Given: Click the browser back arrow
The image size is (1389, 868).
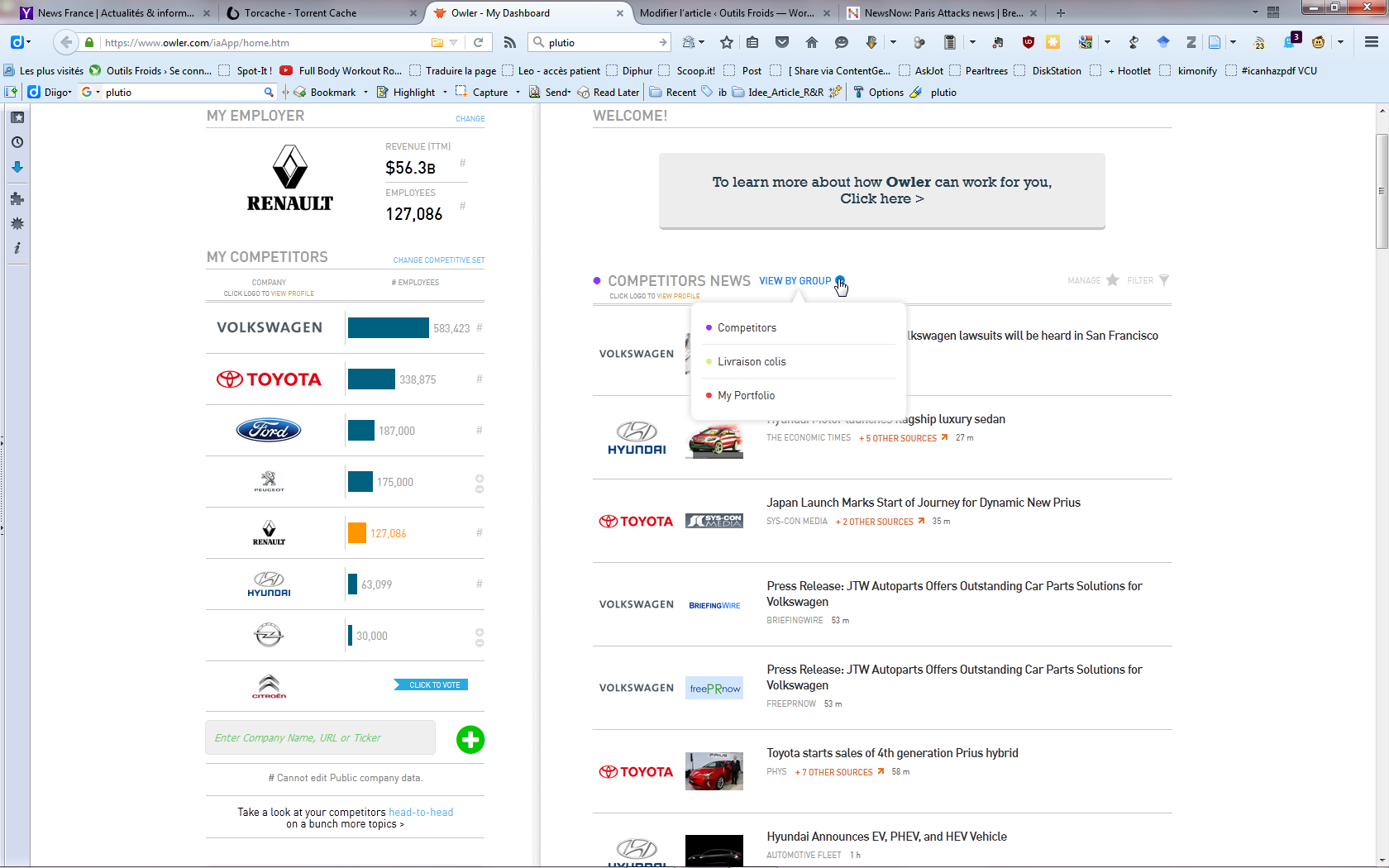Looking at the screenshot, I should coord(67,42).
